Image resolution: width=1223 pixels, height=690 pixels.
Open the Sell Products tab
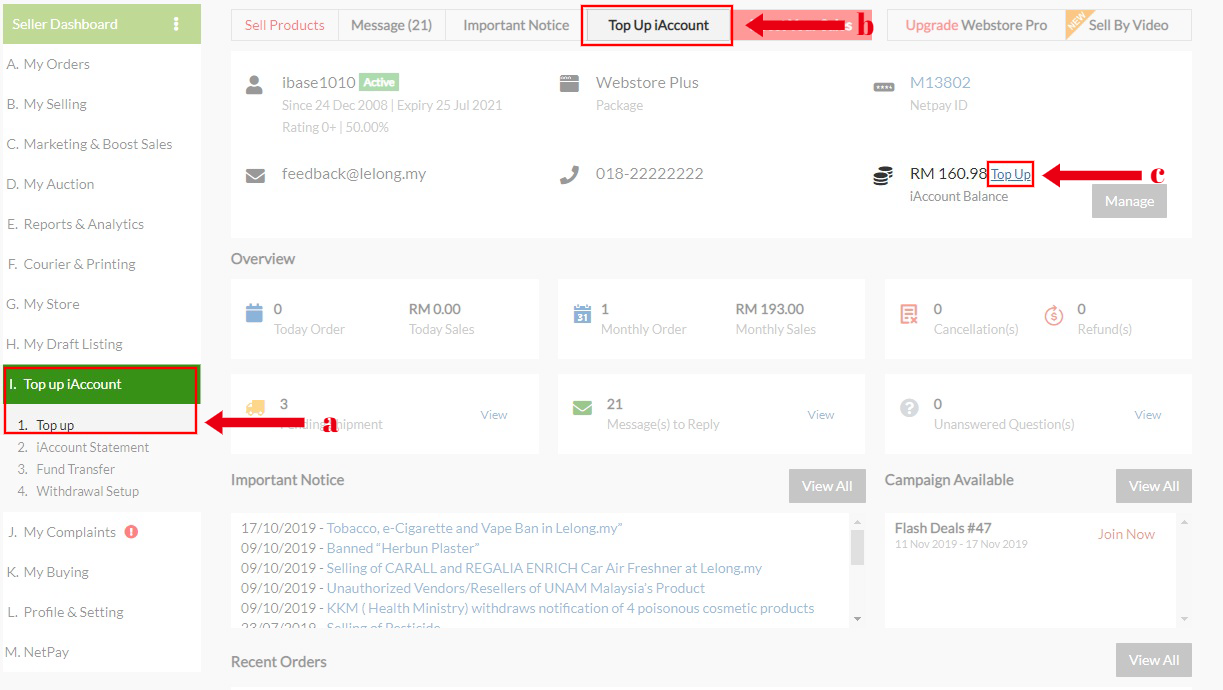tap(285, 25)
